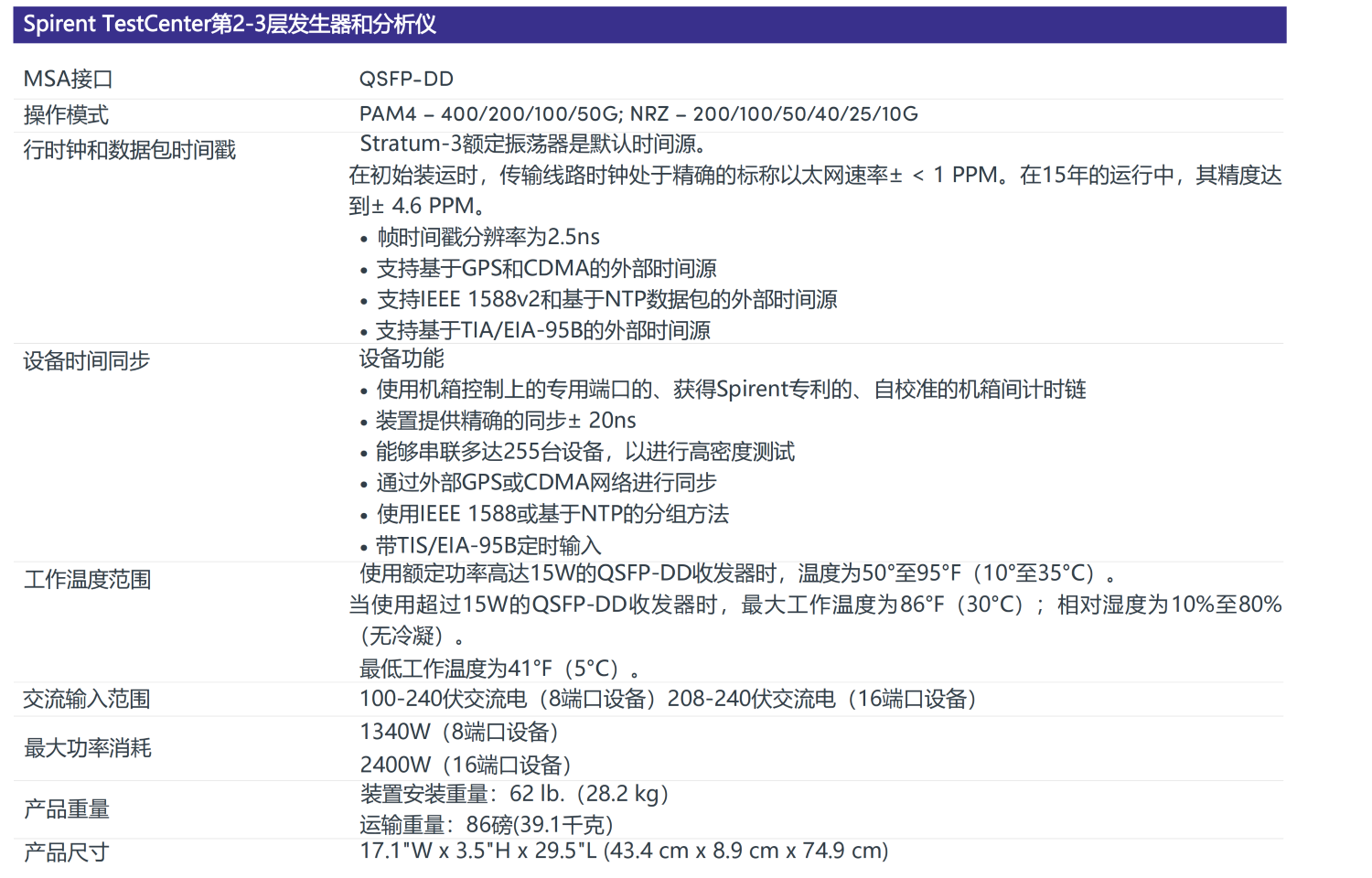Select the 工作温度范围 row label
The width and height of the screenshot is (1372, 878).
88,580
